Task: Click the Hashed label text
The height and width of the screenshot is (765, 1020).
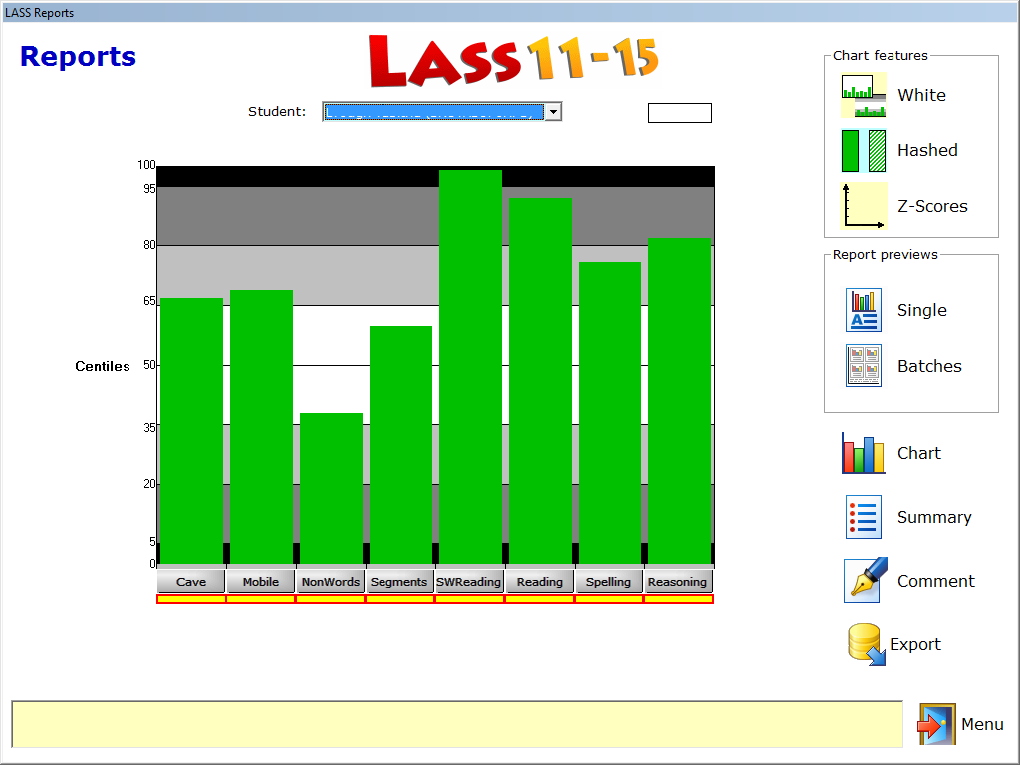Action: (927, 150)
